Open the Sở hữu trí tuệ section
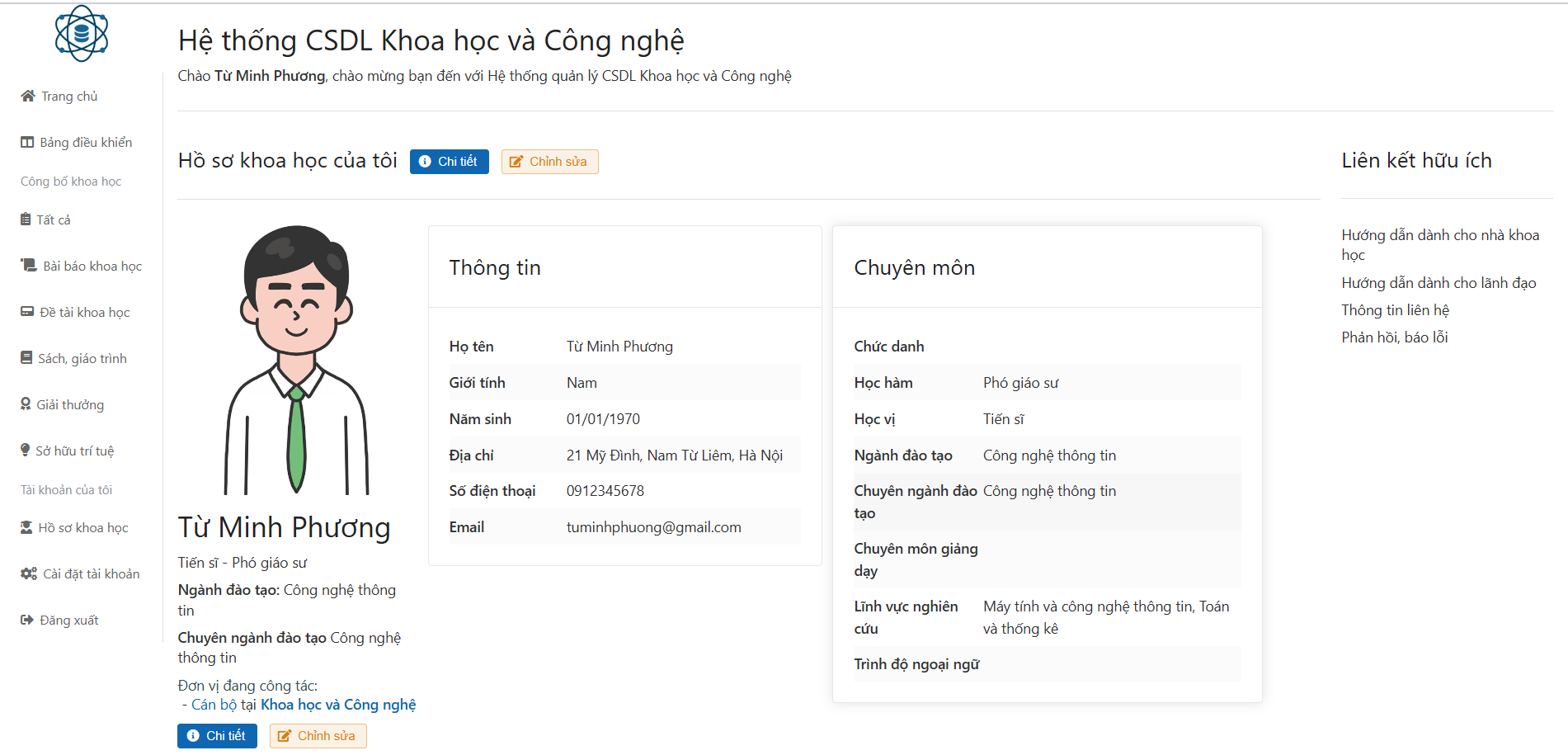 (x=68, y=450)
